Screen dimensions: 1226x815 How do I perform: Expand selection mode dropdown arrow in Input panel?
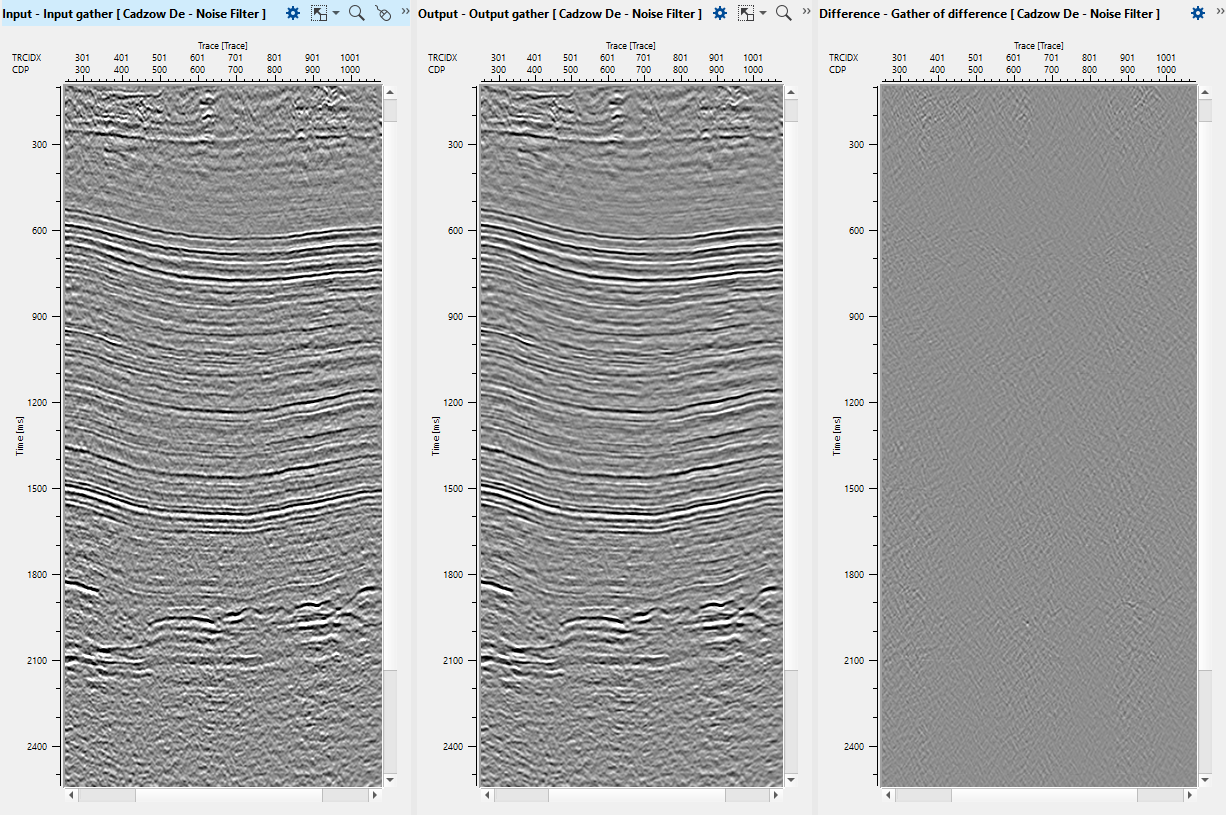pos(336,13)
